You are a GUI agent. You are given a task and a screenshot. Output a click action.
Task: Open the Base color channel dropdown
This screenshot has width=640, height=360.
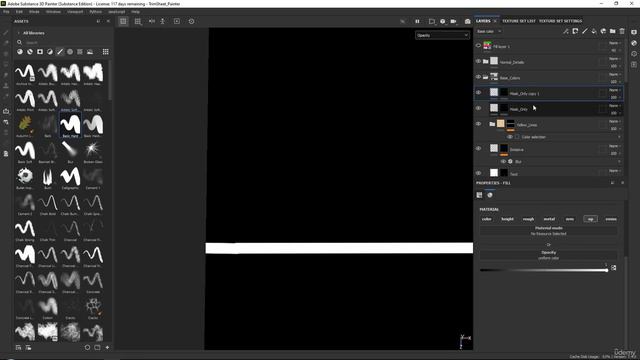coord(489,31)
